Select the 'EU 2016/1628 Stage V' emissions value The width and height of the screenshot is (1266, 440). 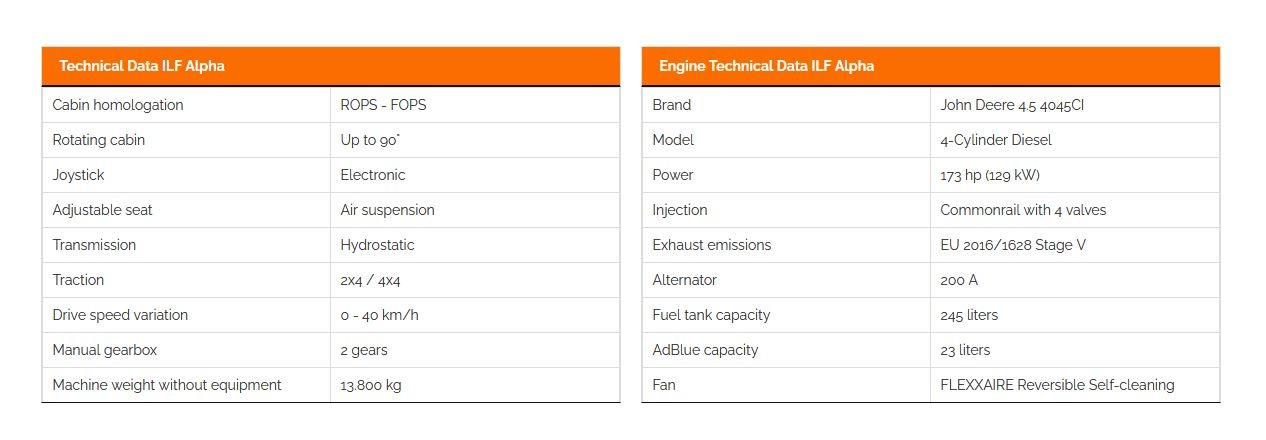tap(1013, 245)
